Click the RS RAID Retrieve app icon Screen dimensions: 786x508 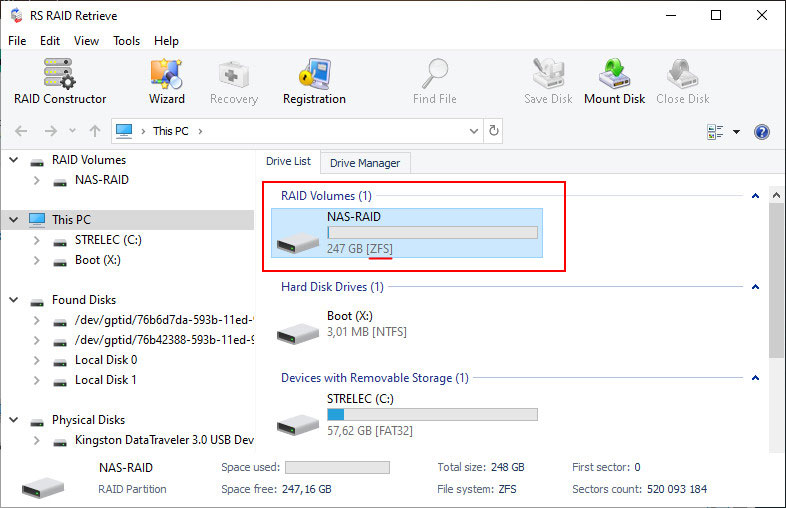pos(17,16)
